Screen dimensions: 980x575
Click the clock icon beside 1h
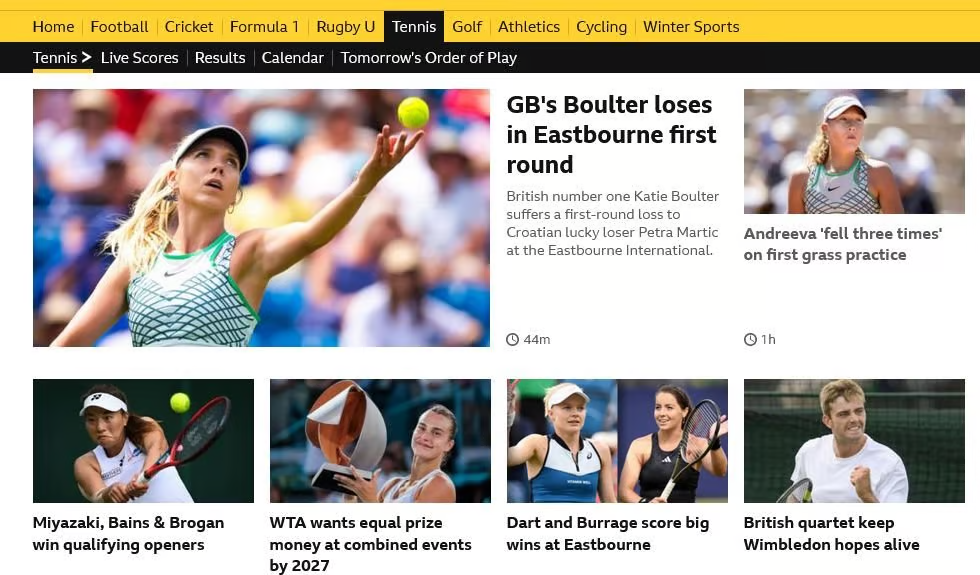tap(750, 339)
